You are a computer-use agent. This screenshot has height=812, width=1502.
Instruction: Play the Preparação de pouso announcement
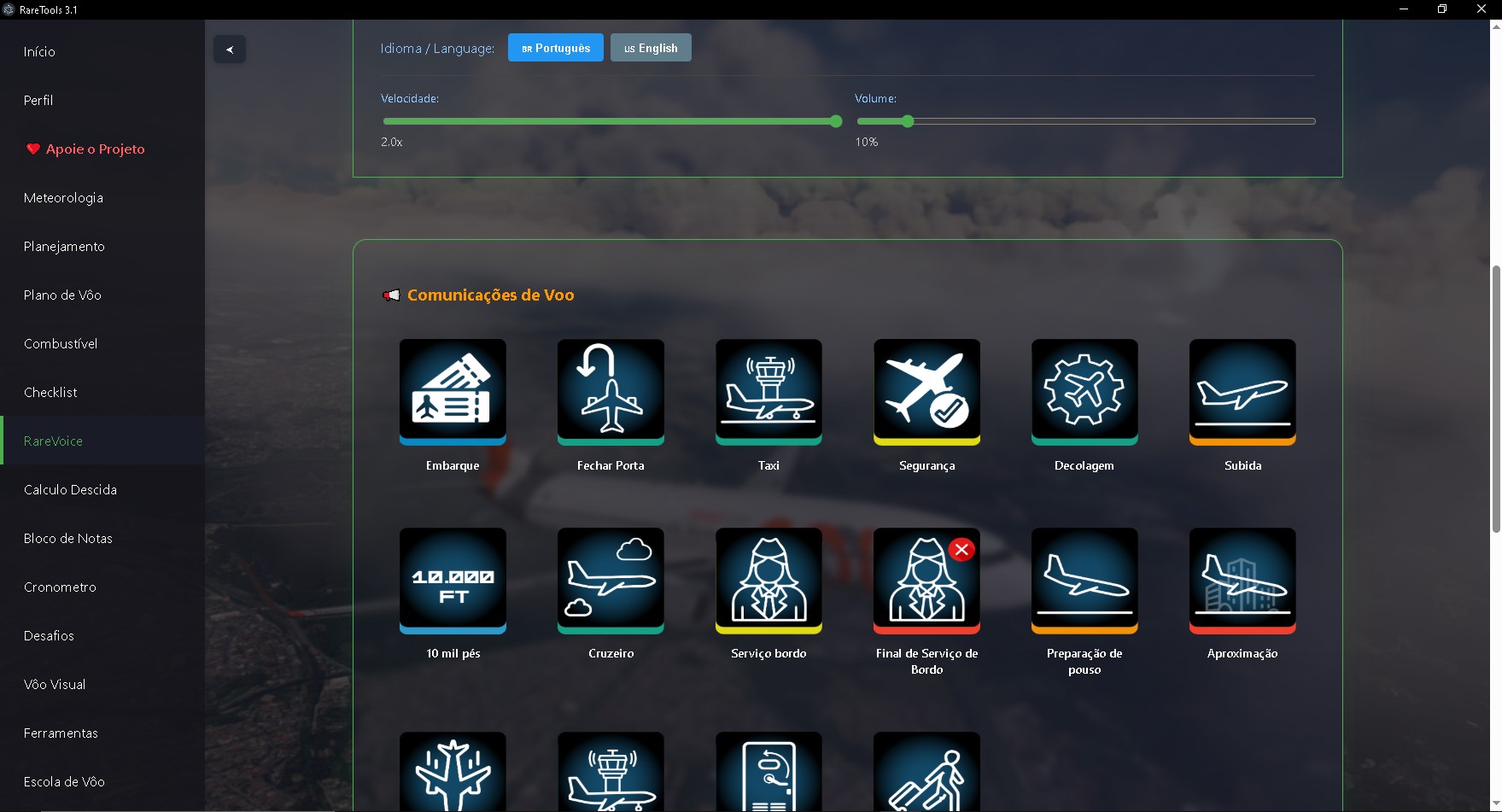click(1084, 580)
